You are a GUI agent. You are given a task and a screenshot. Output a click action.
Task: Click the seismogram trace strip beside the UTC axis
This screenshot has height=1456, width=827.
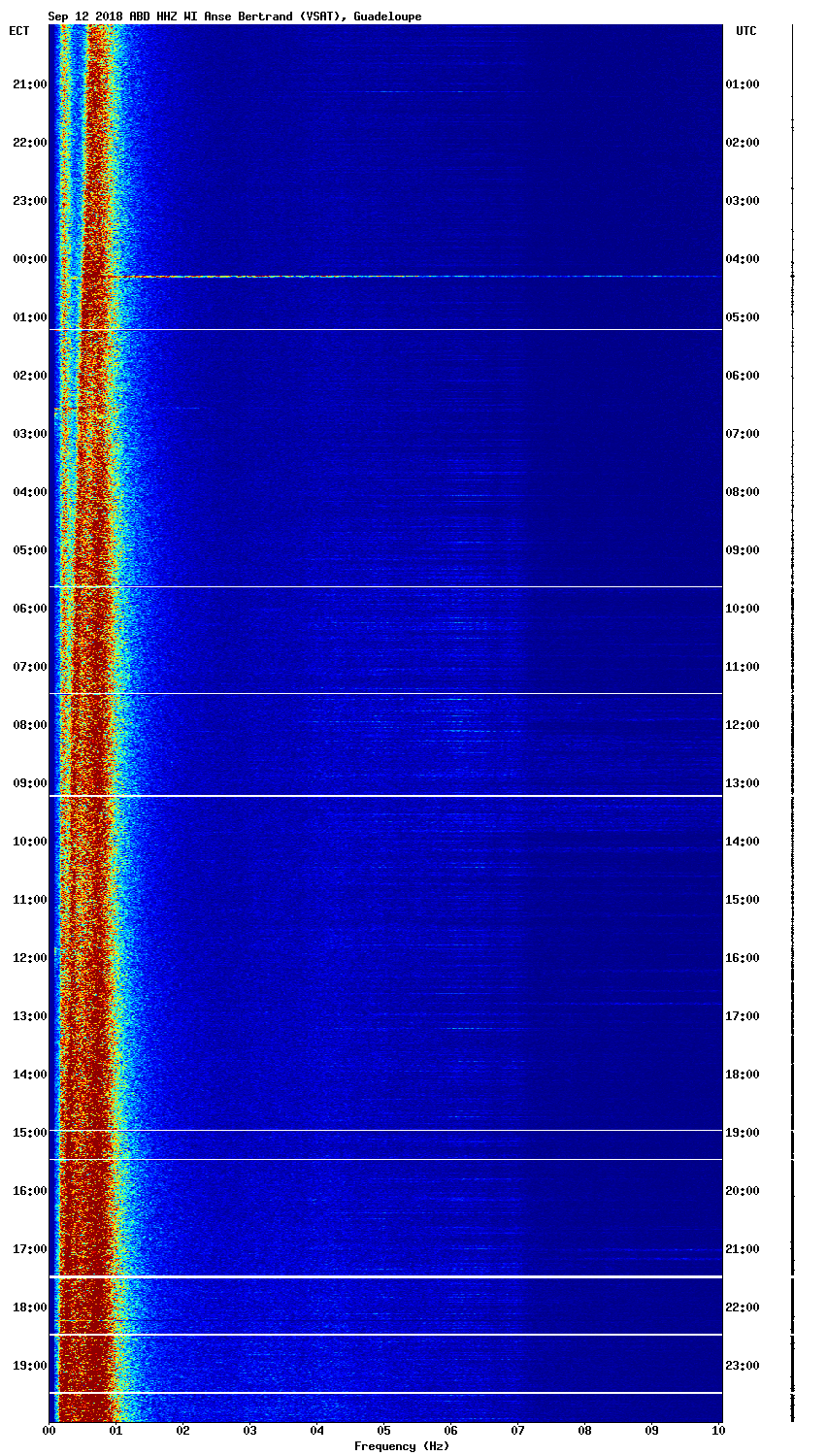tap(792, 723)
